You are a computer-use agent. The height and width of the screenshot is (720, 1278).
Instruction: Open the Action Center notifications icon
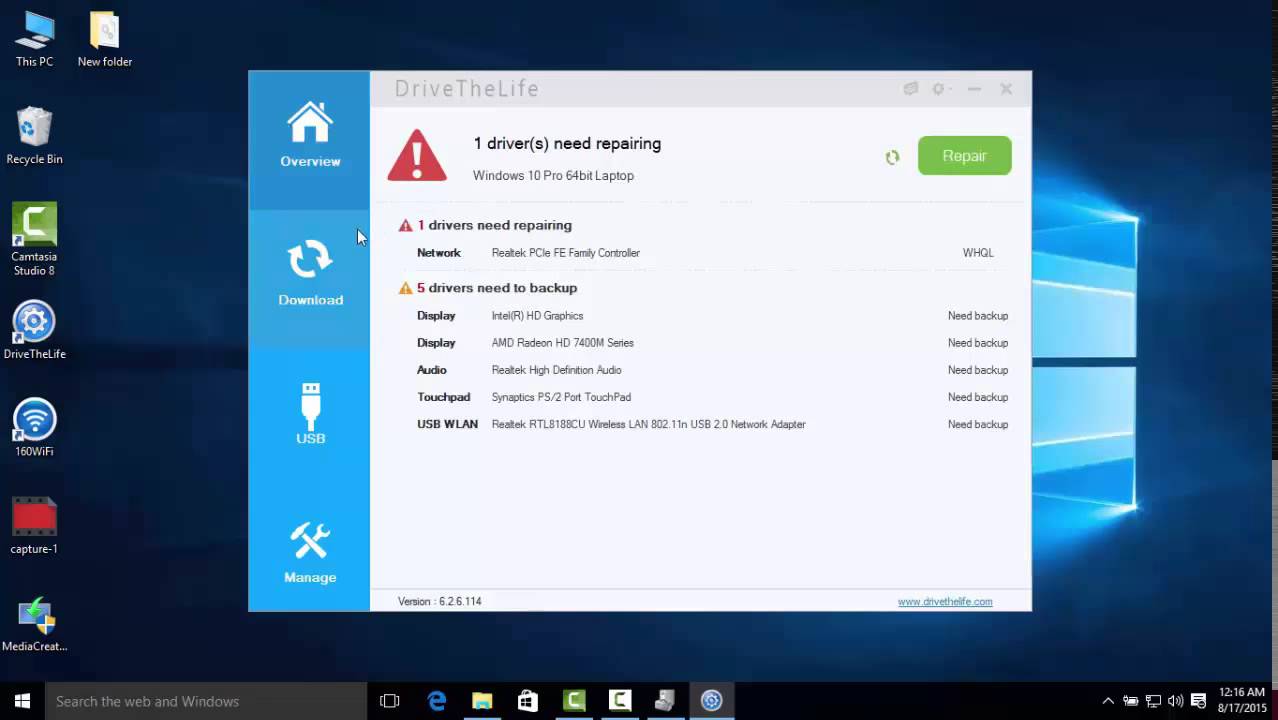(1198, 701)
